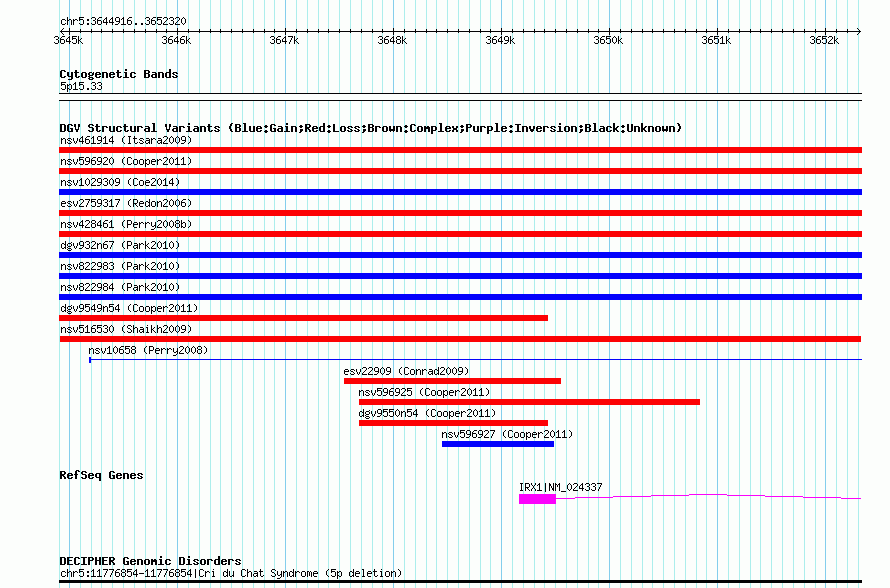This screenshot has width=890, height=588.
Task: Click the 3650k ruler tick label
Action: click(608, 40)
